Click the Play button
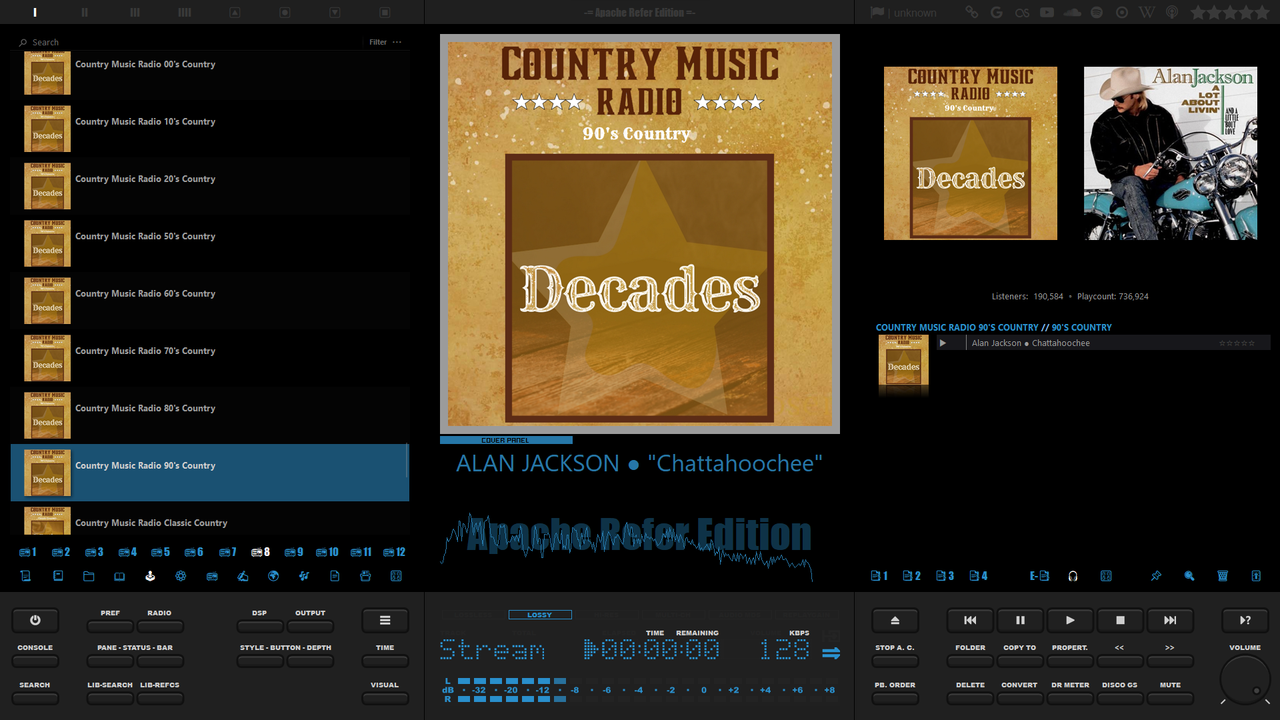 1070,620
